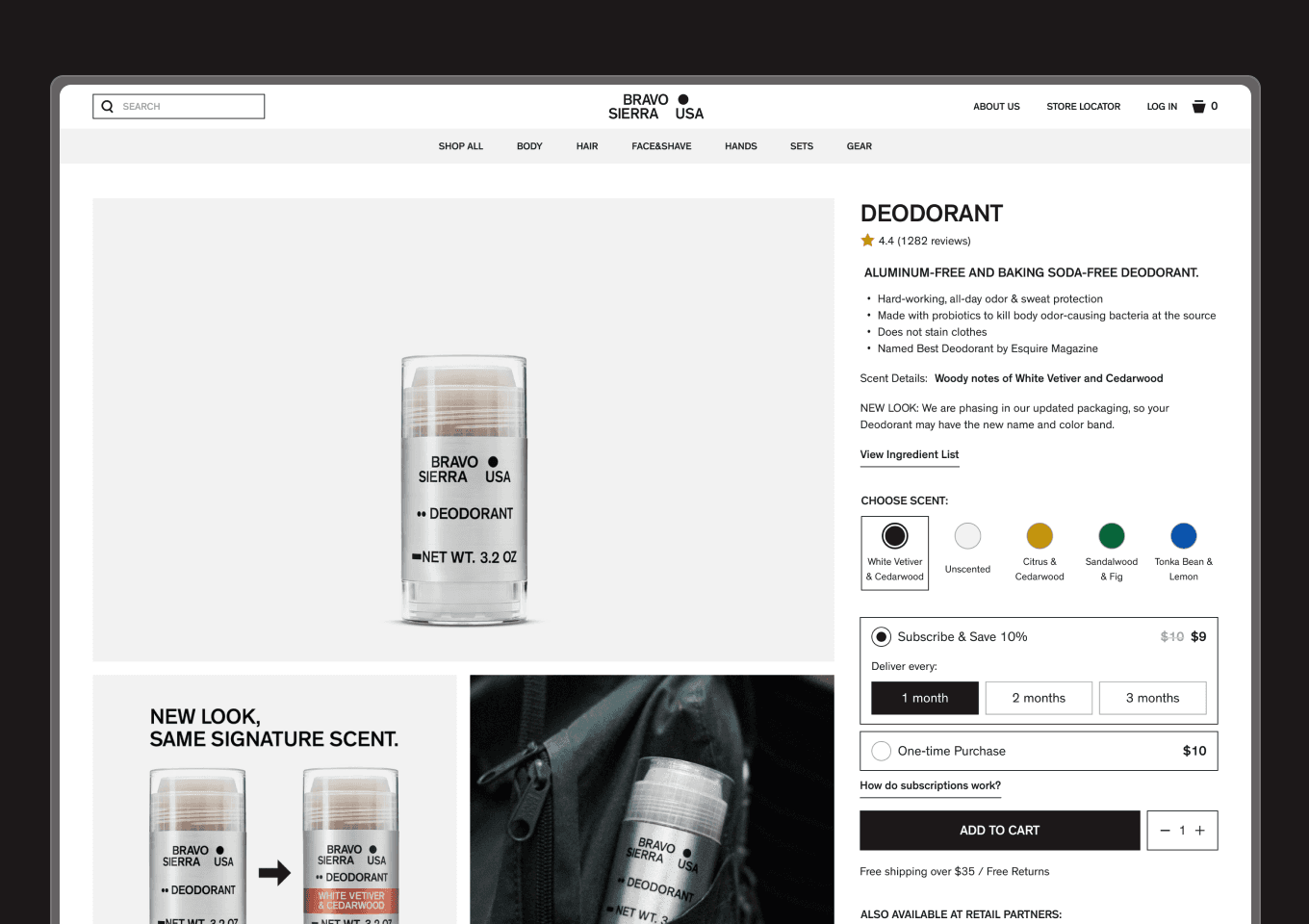Screen dimensions: 1309x924
Task: Choose 2 months delivery frequency
Action: coord(1039,698)
